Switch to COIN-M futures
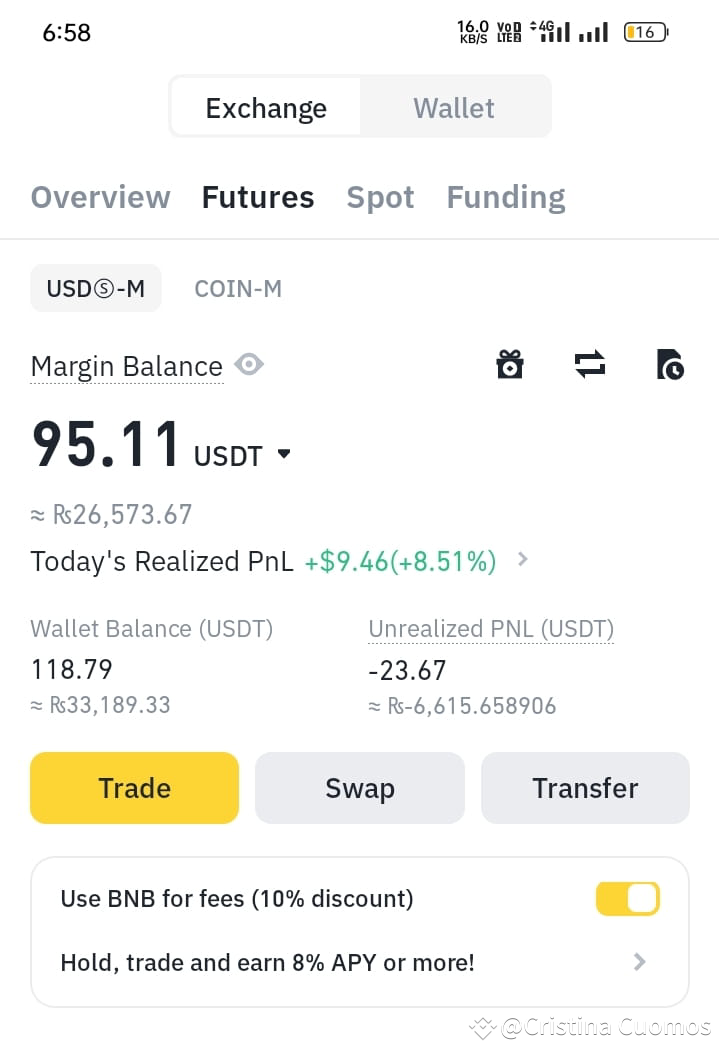 (x=238, y=288)
